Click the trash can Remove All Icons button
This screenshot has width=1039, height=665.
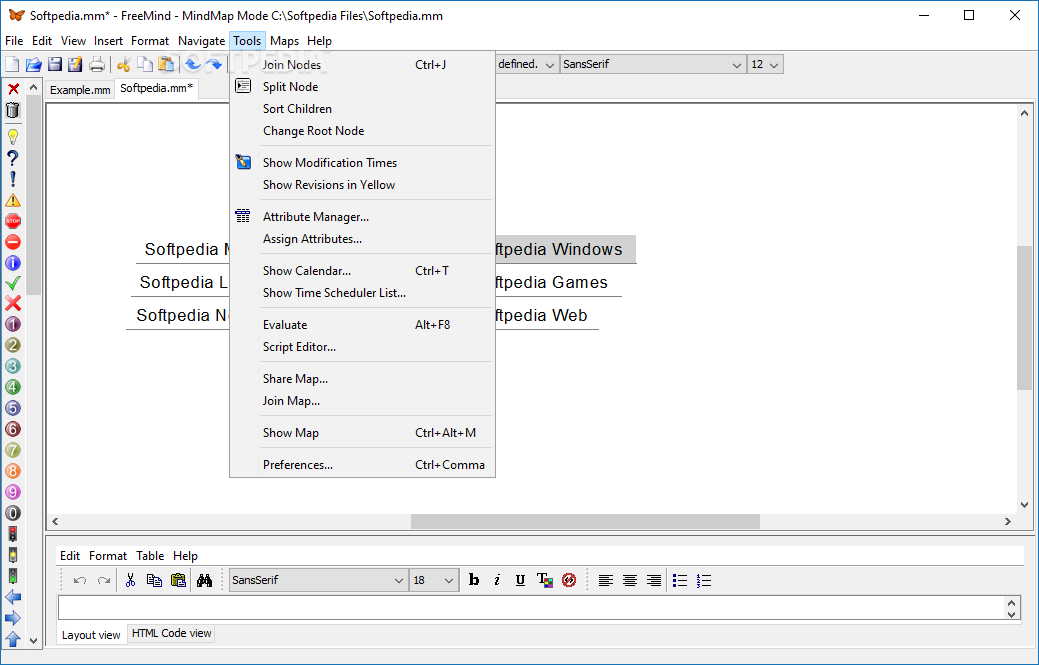[x=13, y=110]
